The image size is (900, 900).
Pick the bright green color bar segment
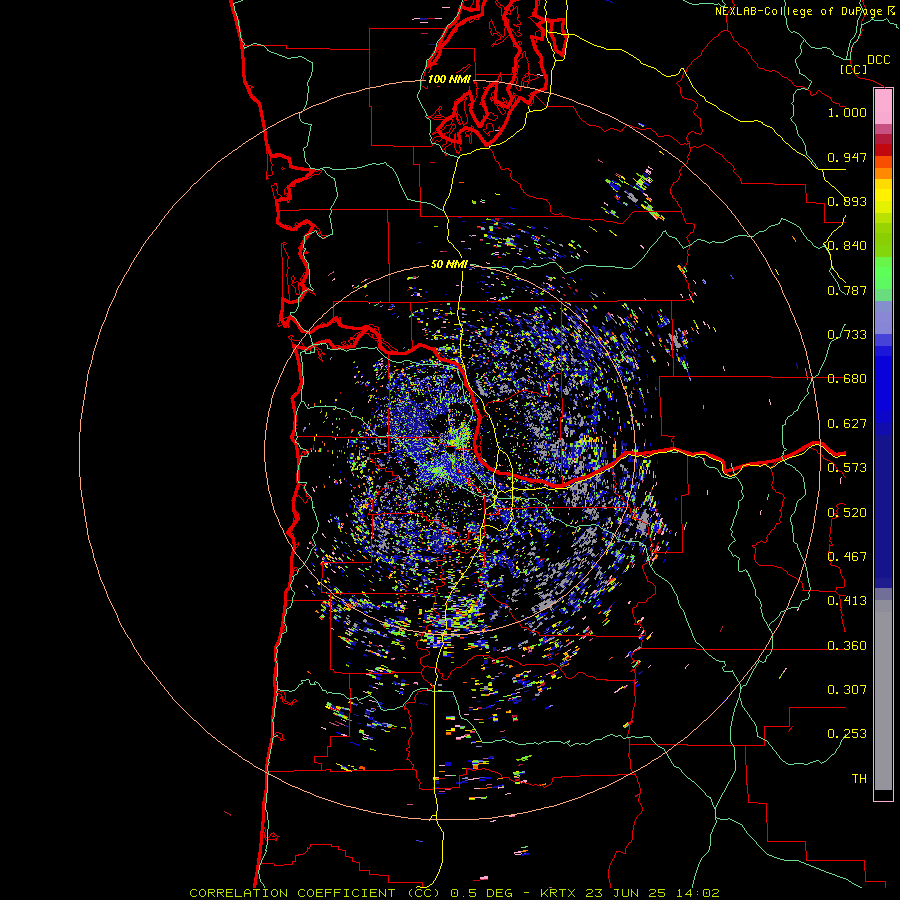click(883, 272)
